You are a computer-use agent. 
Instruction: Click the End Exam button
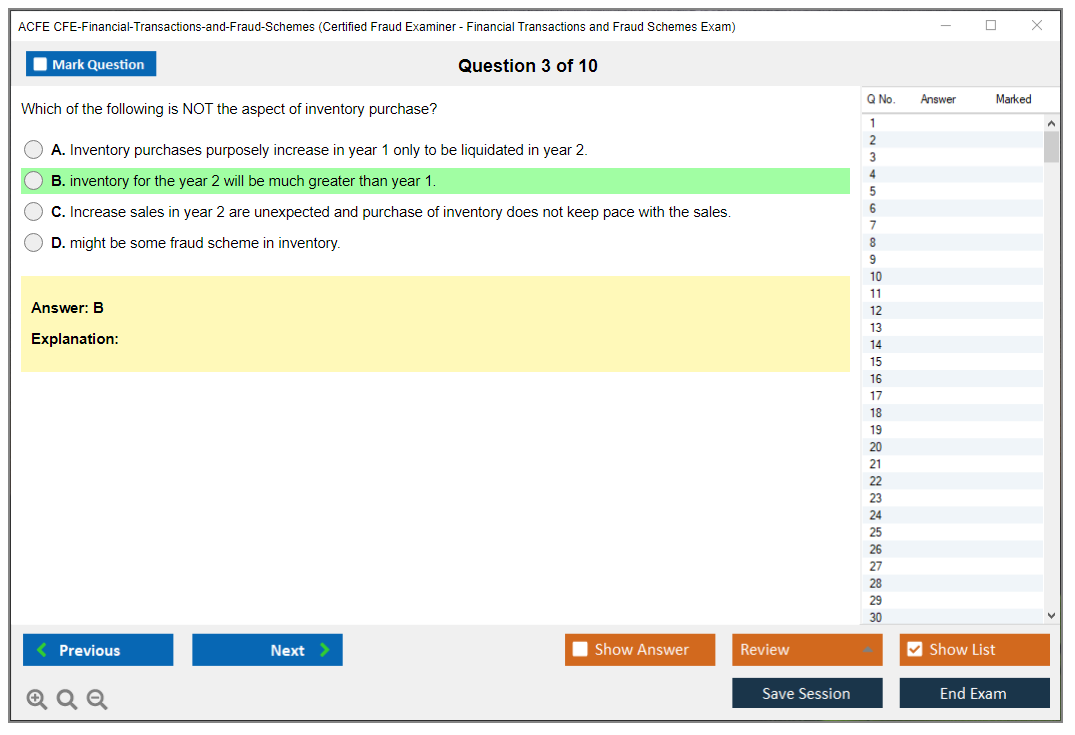pyautogui.click(x=974, y=693)
